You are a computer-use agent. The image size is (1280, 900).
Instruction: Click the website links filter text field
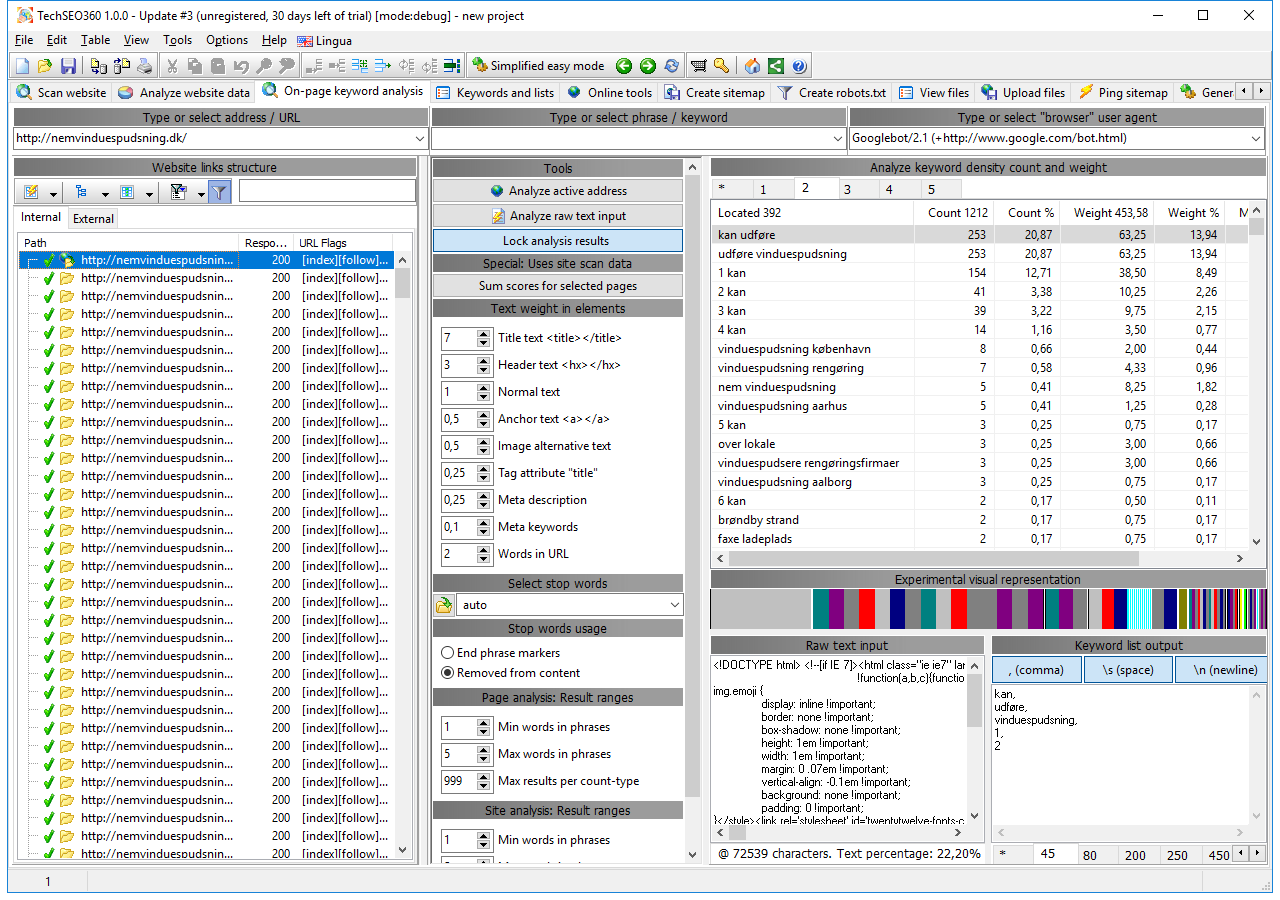pos(327,191)
